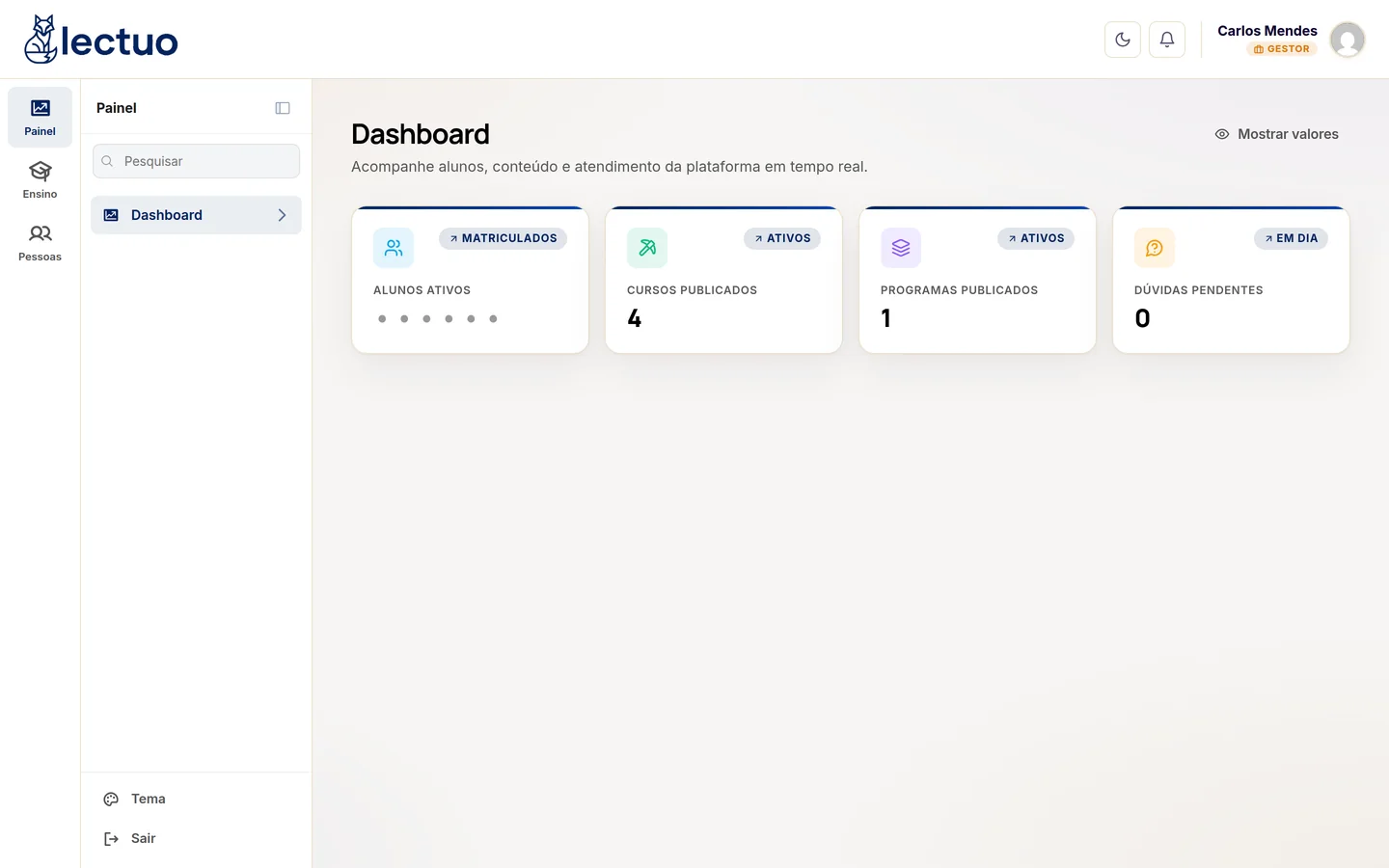The image size is (1389, 868).
Task: Click the GESTOR role badge
Action: [1282, 49]
